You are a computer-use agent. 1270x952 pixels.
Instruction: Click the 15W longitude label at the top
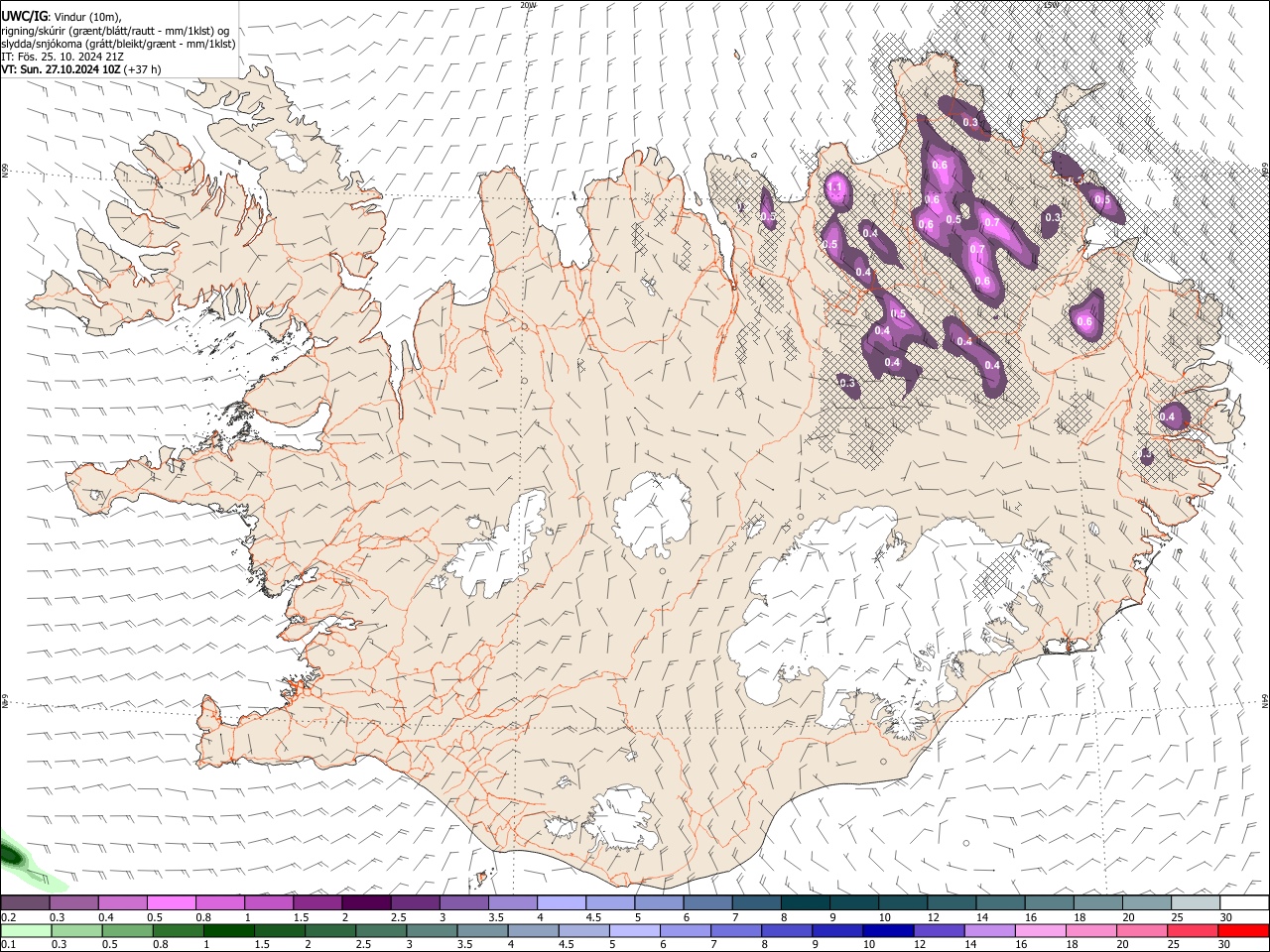[x=1051, y=5]
